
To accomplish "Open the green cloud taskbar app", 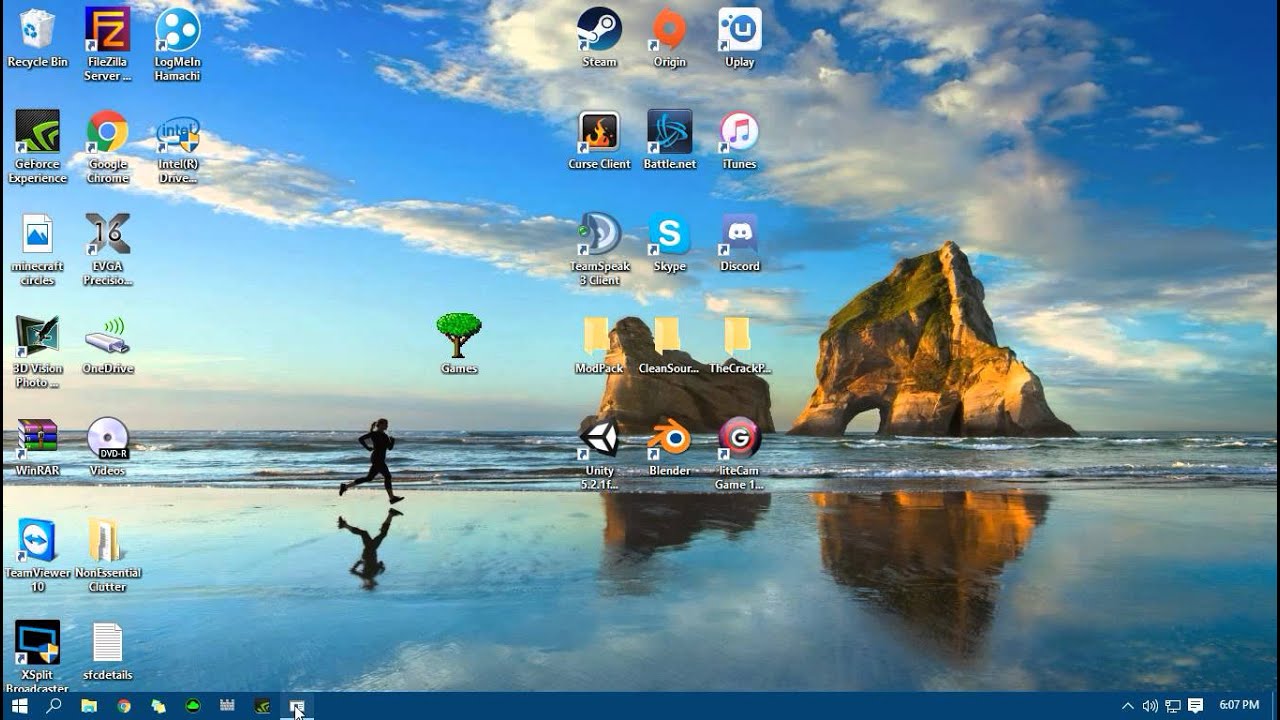I will (x=193, y=706).
